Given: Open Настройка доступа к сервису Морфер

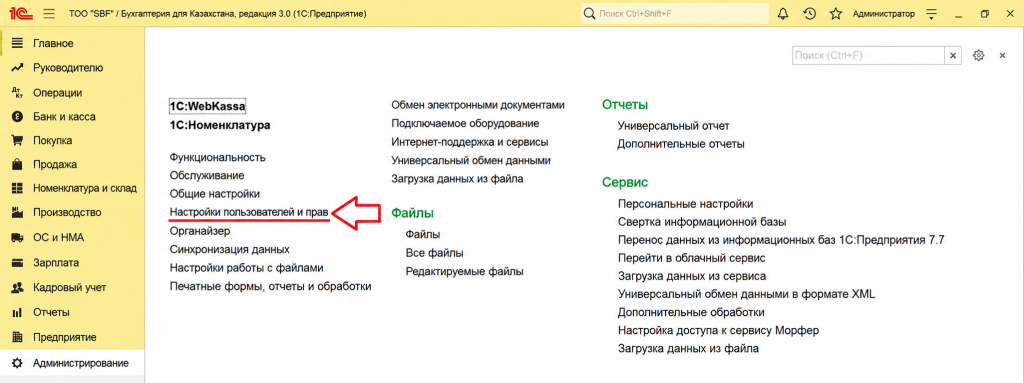Looking at the screenshot, I should tap(718, 331).
